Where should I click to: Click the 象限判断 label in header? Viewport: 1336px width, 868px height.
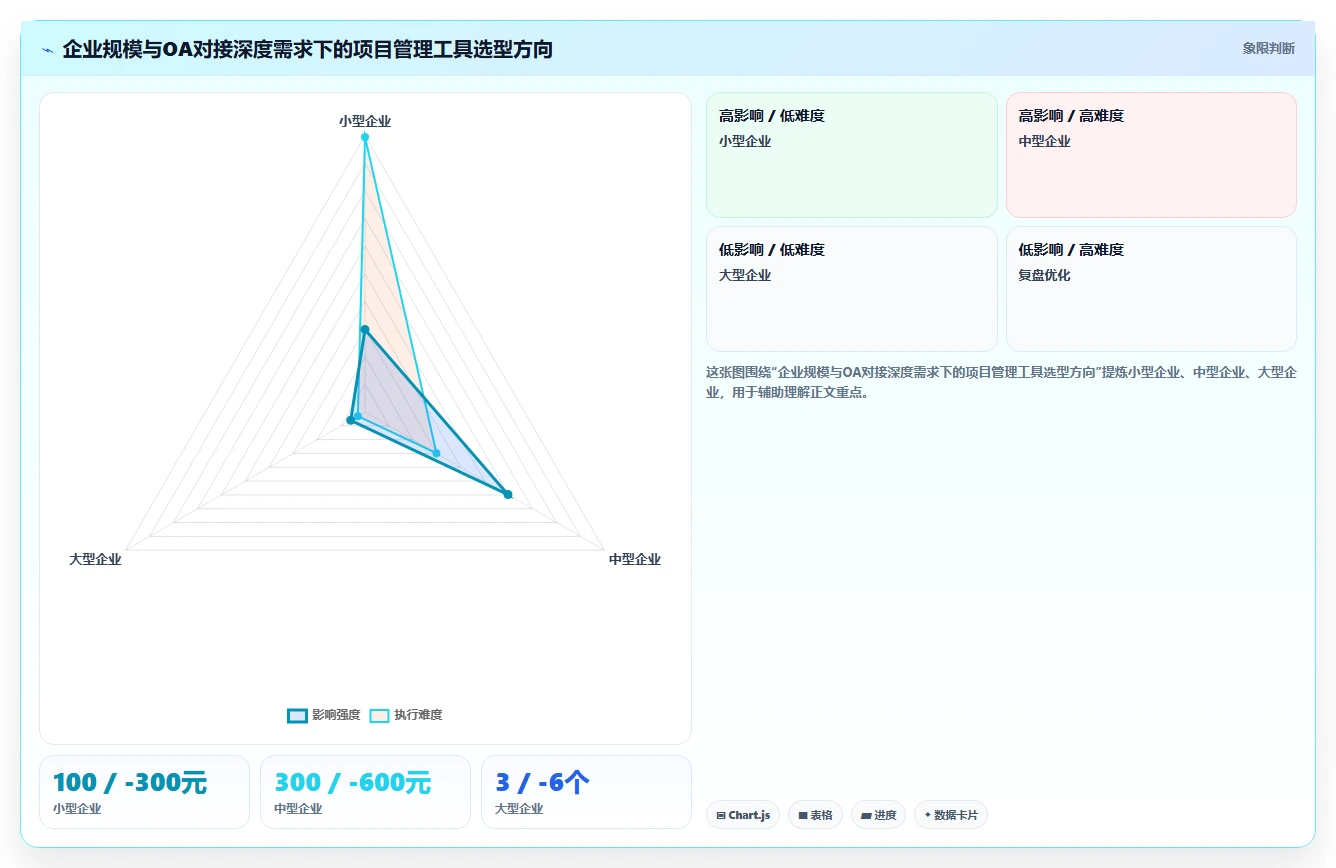click(x=1269, y=48)
